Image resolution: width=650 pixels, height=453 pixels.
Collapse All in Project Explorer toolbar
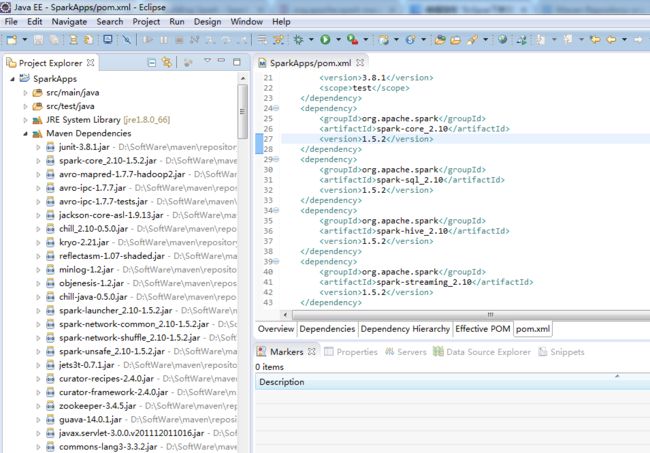pos(152,63)
